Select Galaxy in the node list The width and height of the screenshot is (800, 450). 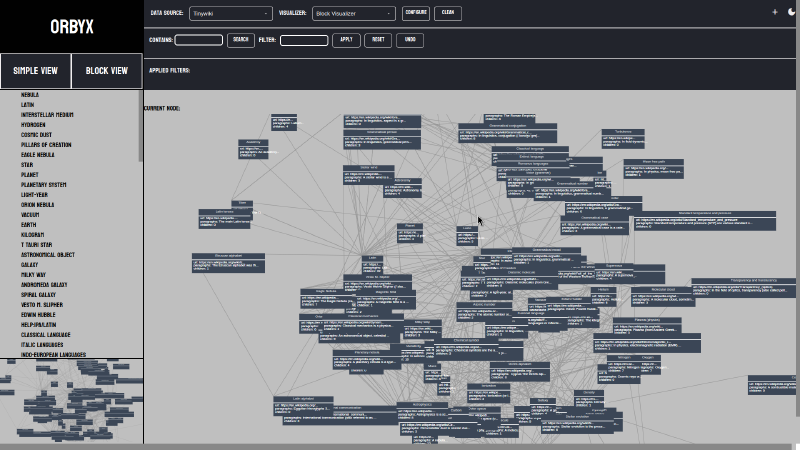coord(30,265)
